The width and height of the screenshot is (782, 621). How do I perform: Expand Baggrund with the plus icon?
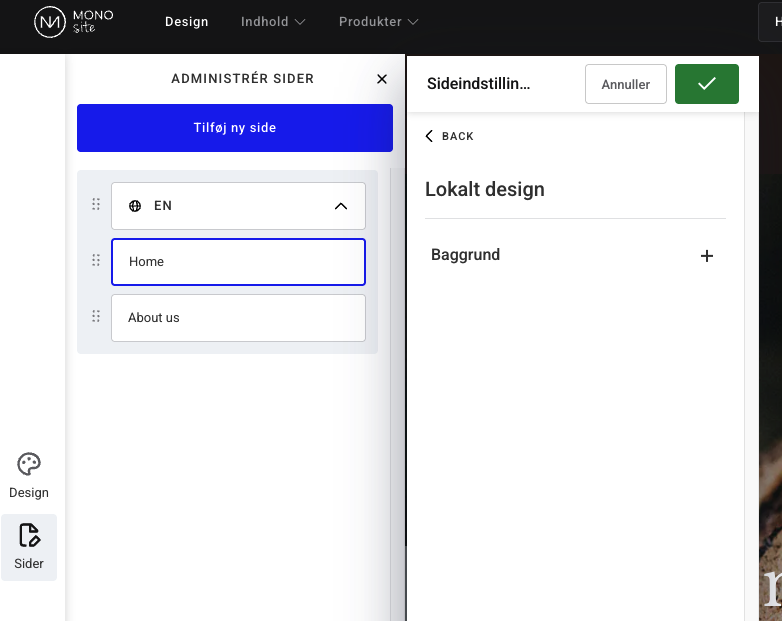pos(706,256)
